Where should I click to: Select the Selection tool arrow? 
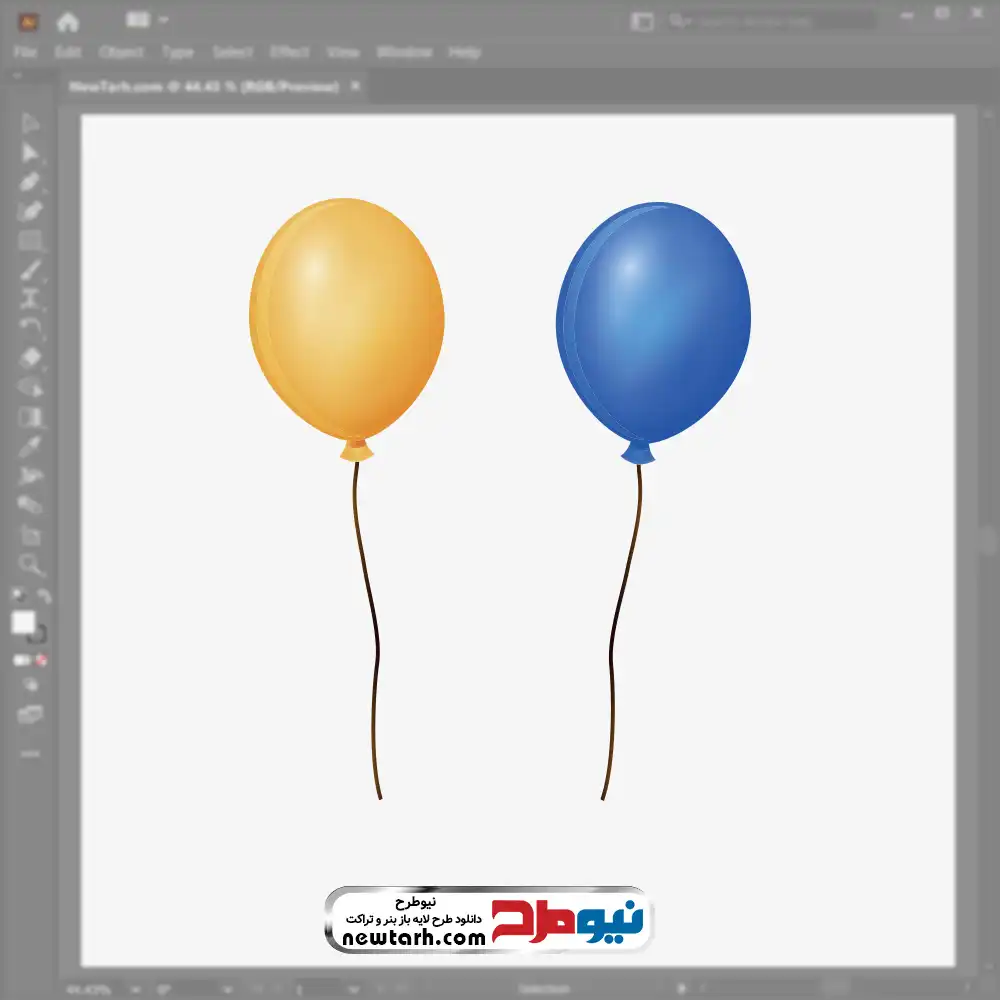coord(30,124)
